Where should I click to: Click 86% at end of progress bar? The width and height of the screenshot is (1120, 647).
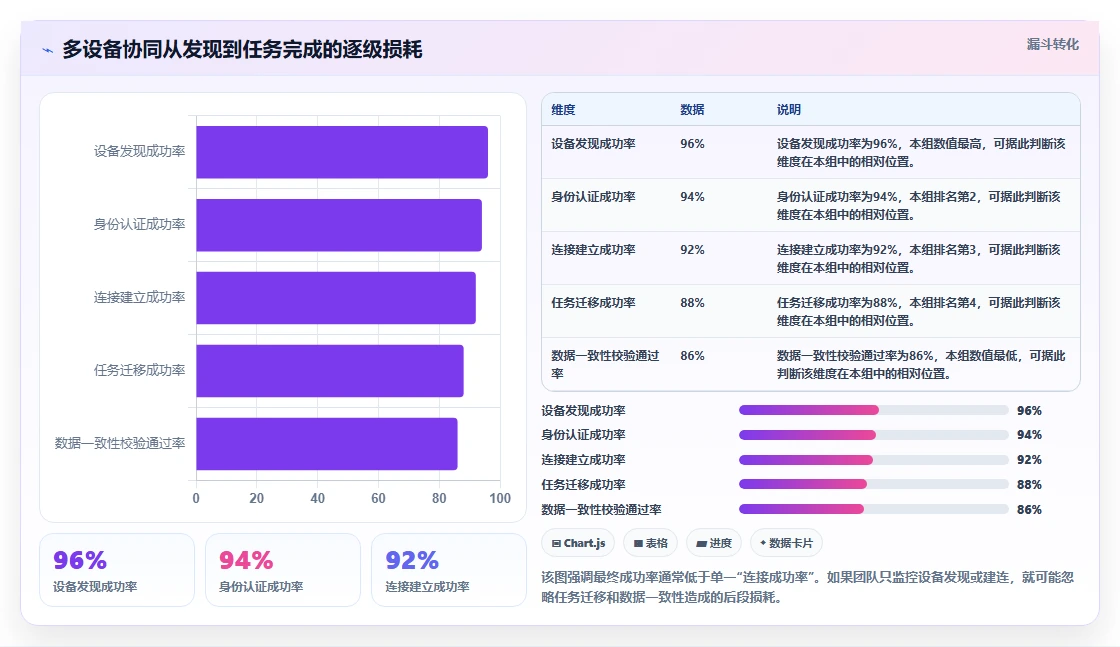click(x=1029, y=510)
